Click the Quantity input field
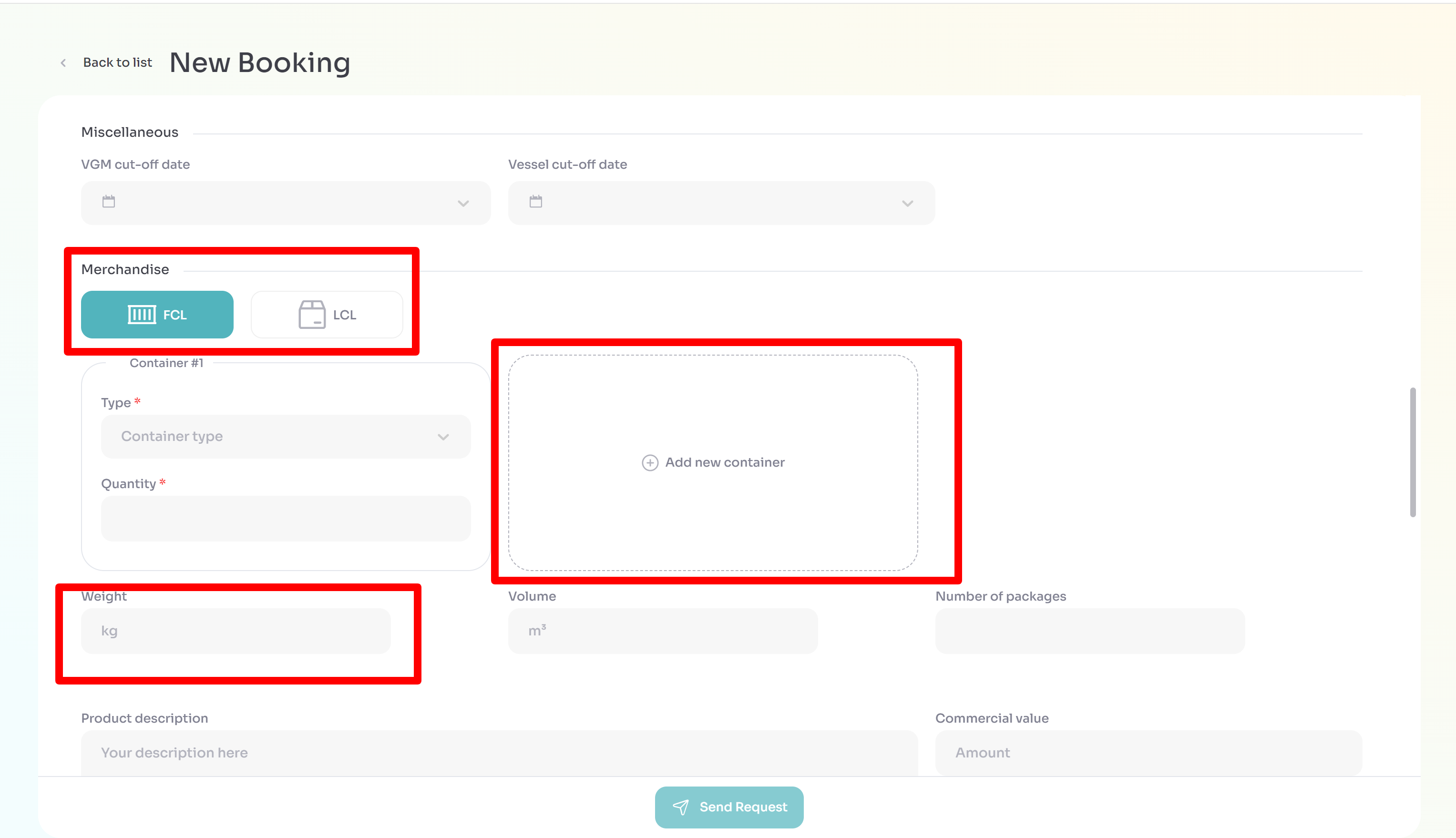 tap(286, 518)
